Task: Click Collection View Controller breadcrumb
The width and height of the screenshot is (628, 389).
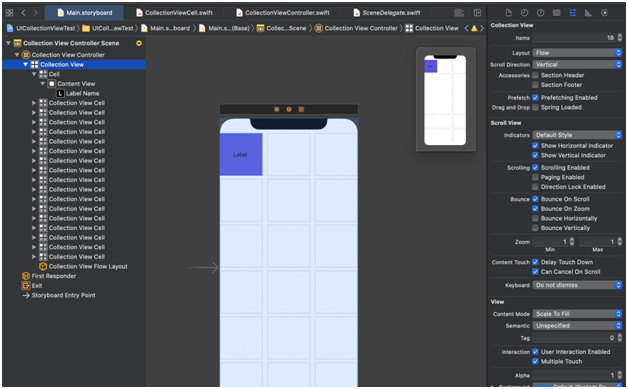Action: pyautogui.click(x=356, y=28)
